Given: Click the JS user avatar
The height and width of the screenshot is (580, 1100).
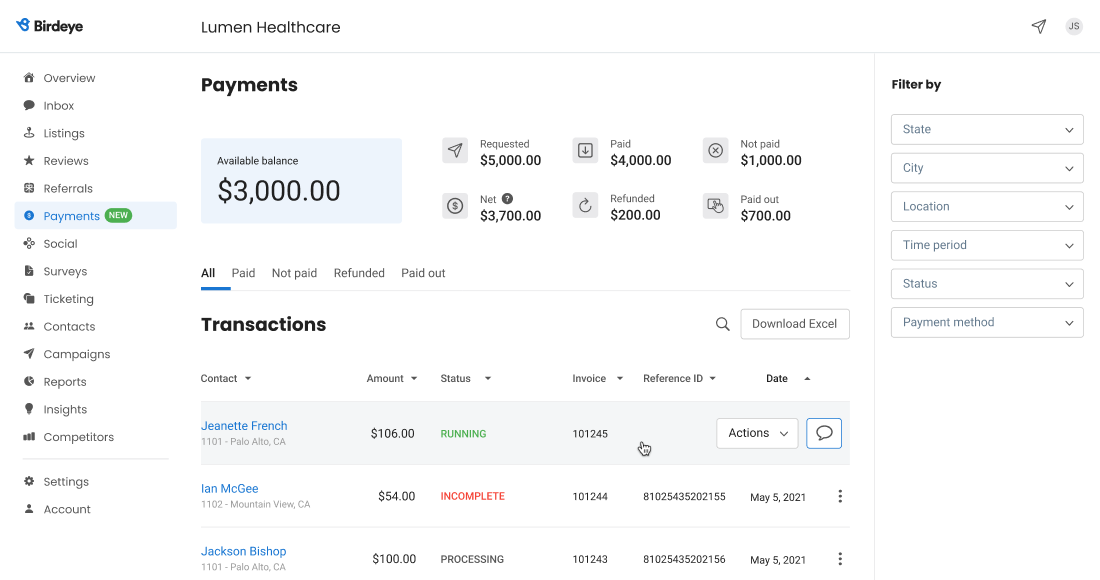Looking at the screenshot, I should [1074, 27].
